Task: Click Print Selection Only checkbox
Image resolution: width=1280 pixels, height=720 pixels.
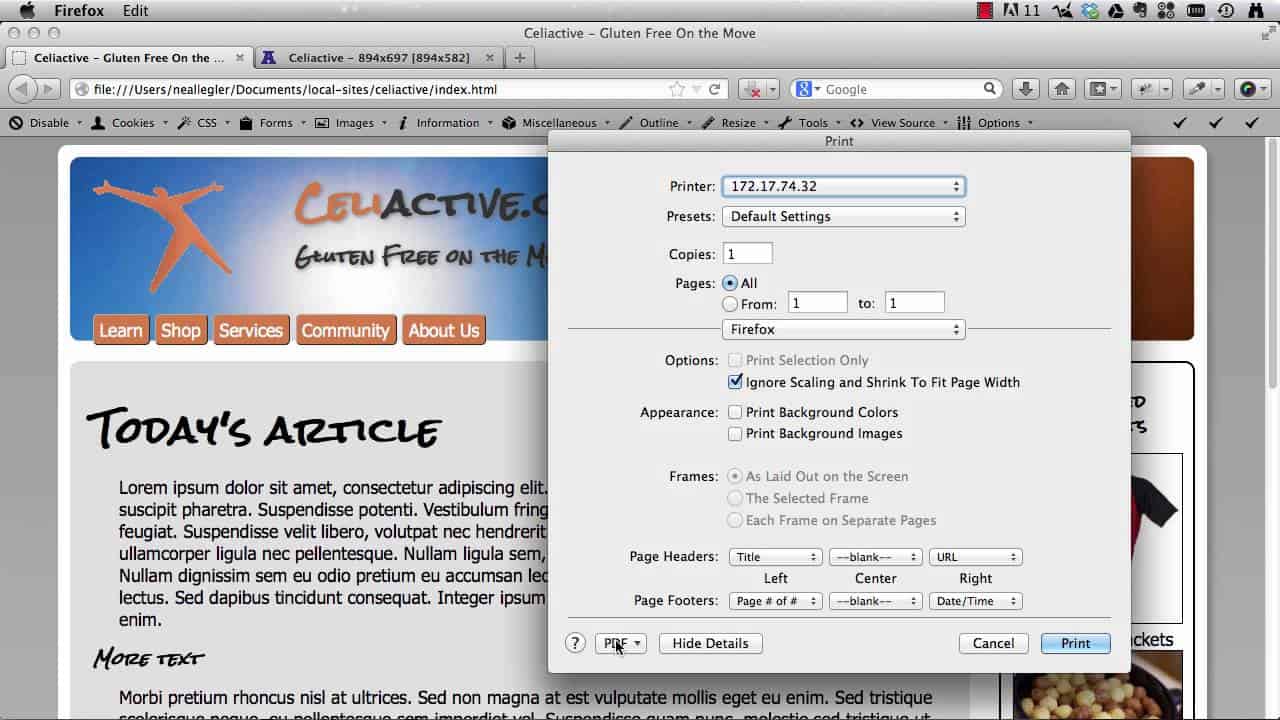Action: coord(735,360)
